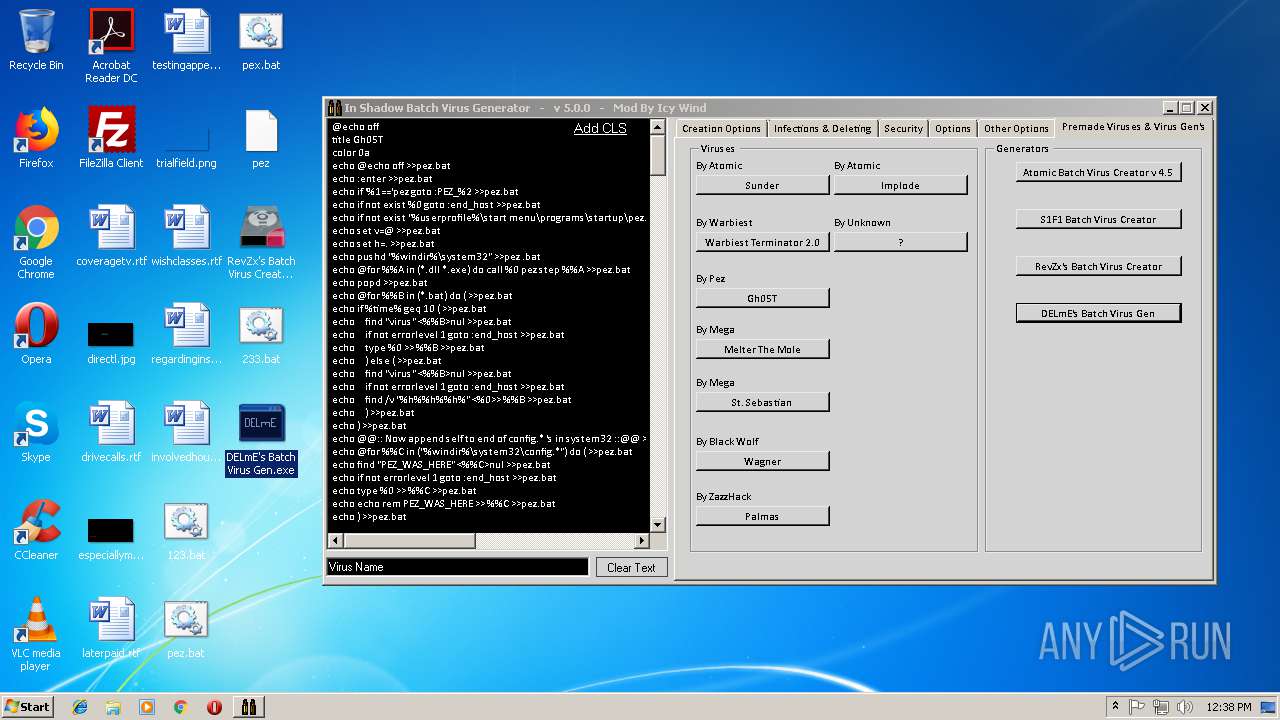Open VLC media player shortcut
This screenshot has width=1280, height=720.
[x=36, y=634]
